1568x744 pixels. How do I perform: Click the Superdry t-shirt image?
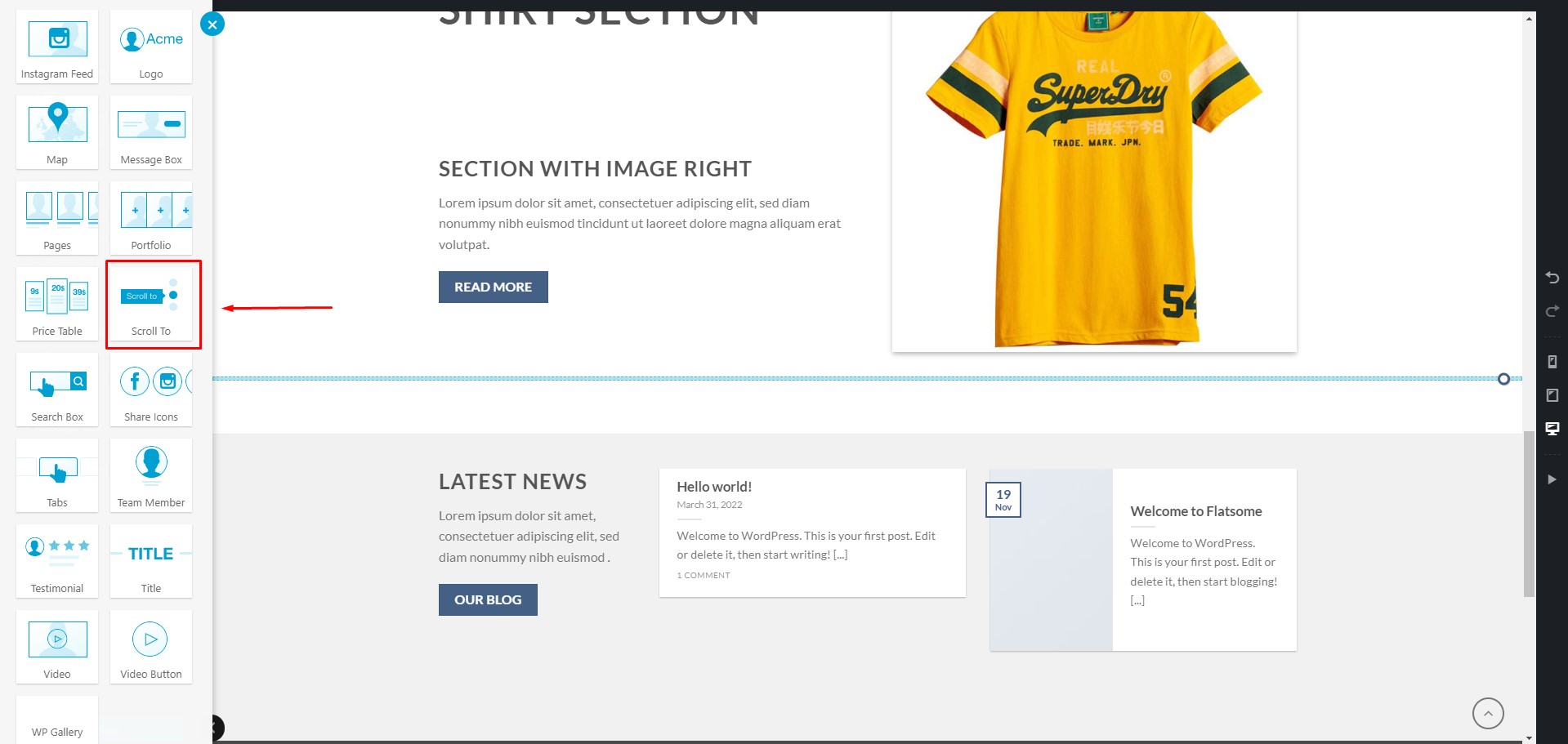point(1094,181)
